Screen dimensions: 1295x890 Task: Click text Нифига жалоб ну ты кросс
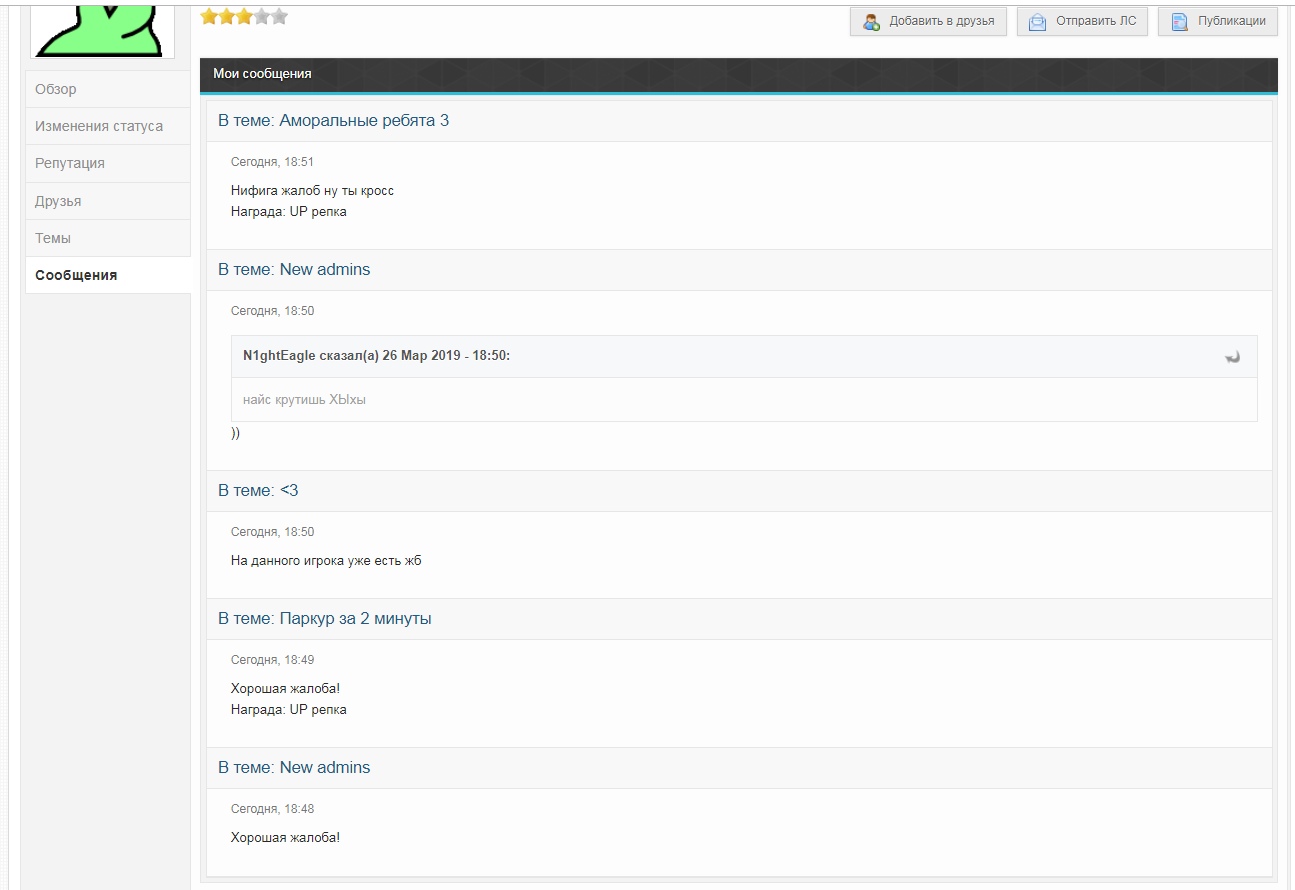point(312,190)
